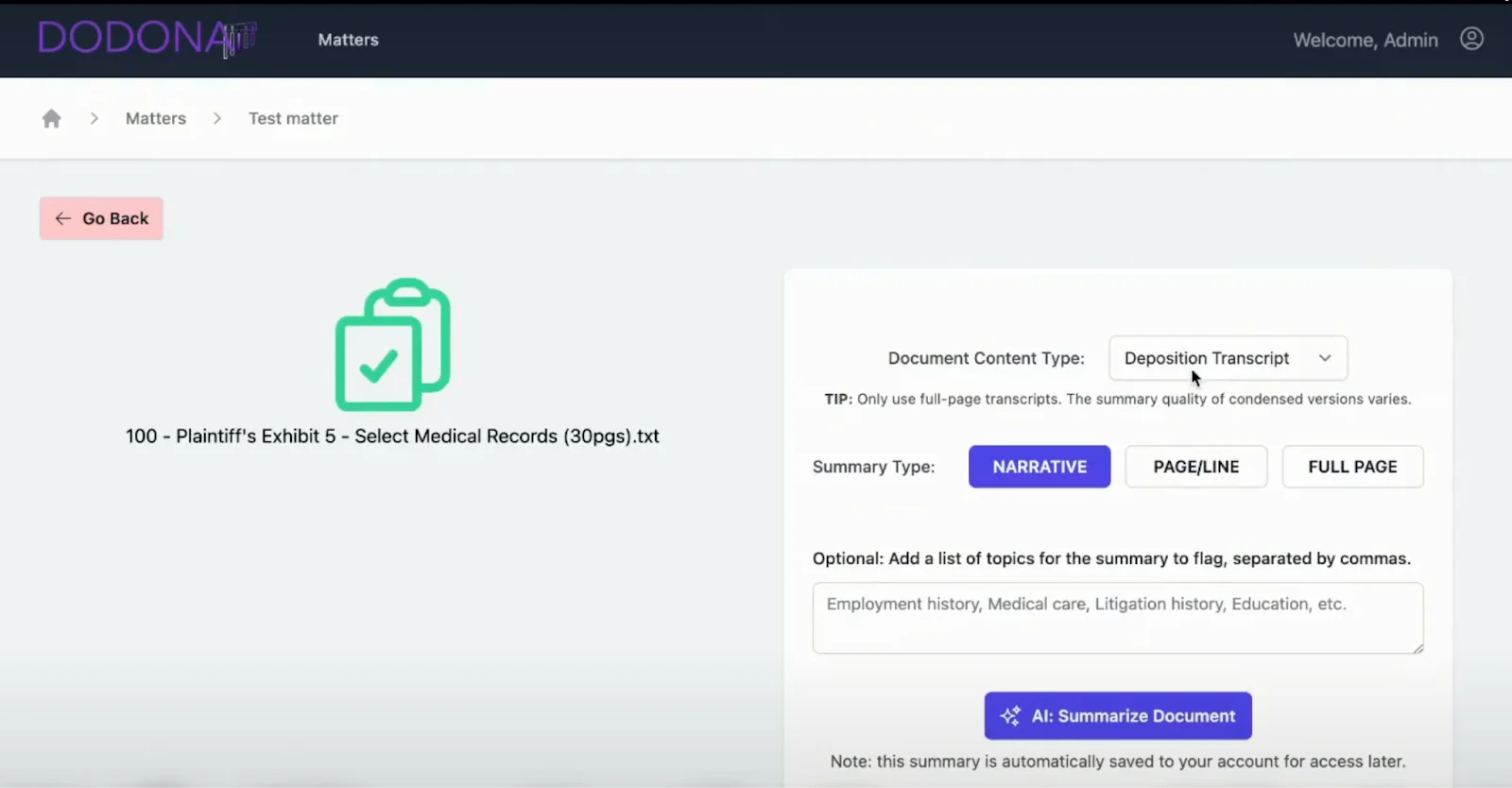Click the sparkle icon on Summarize button

point(1010,716)
